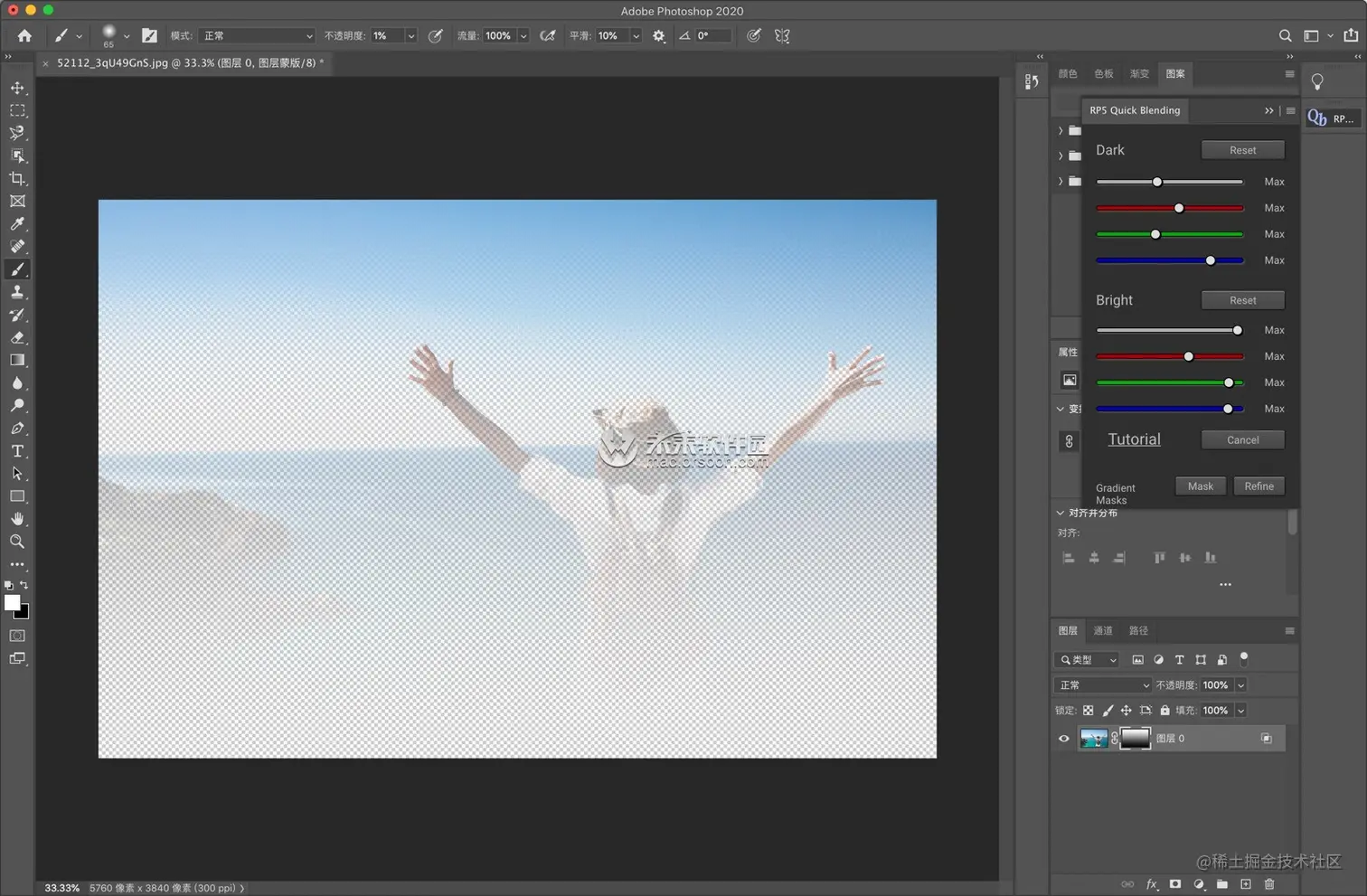Click the delete layer trash icon

pos(1269,884)
